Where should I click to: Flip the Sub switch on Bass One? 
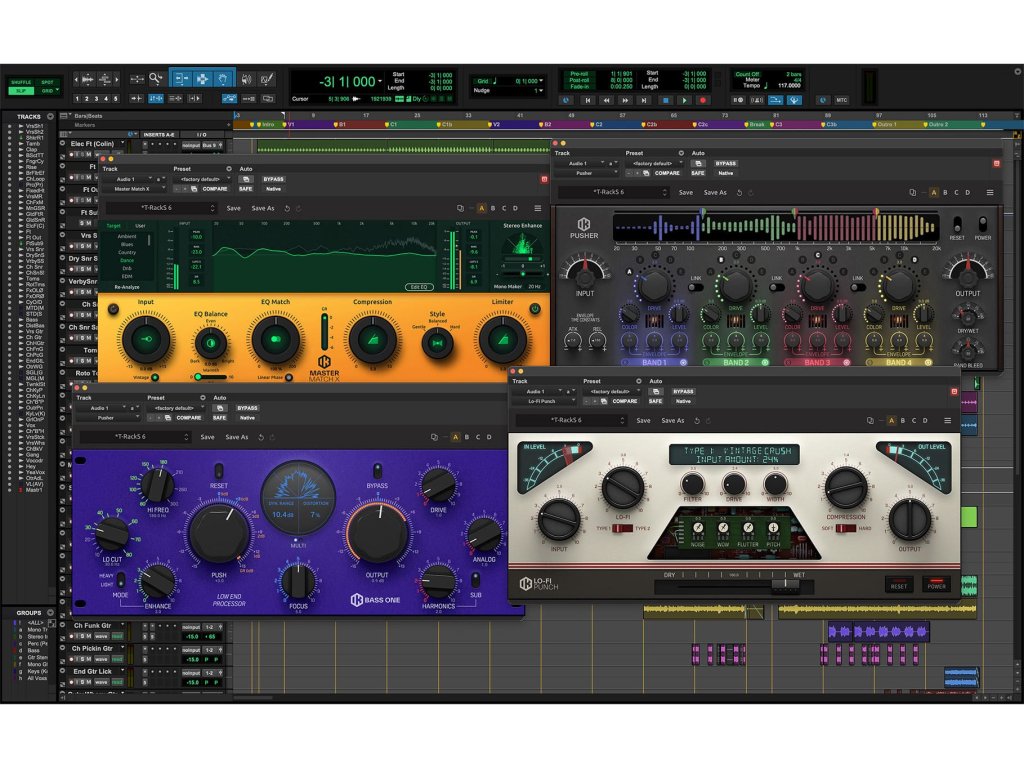click(475, 580)
